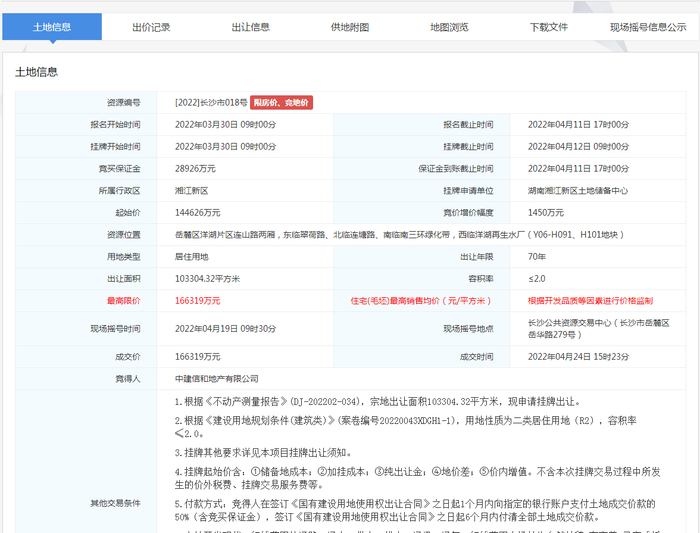This screenshot has height=533, width=700.
Task: Click the lease term value 70年
Action: pos(537,257)
